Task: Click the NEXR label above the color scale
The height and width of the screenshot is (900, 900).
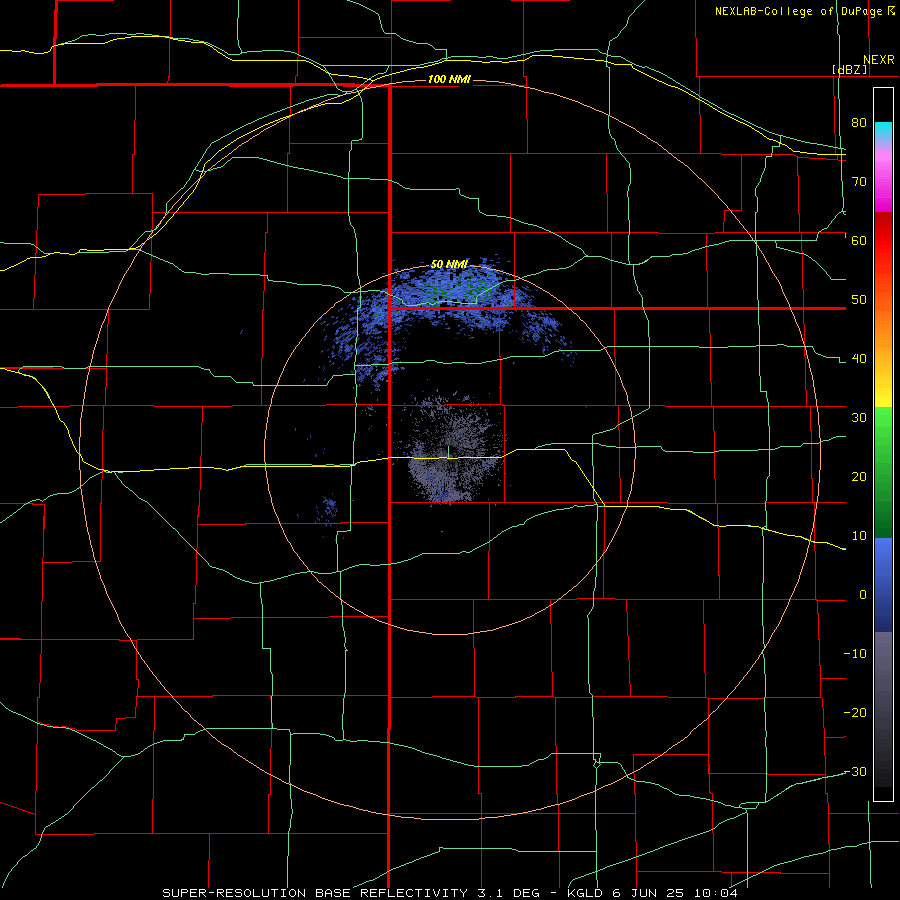Action: coord(878,60)
